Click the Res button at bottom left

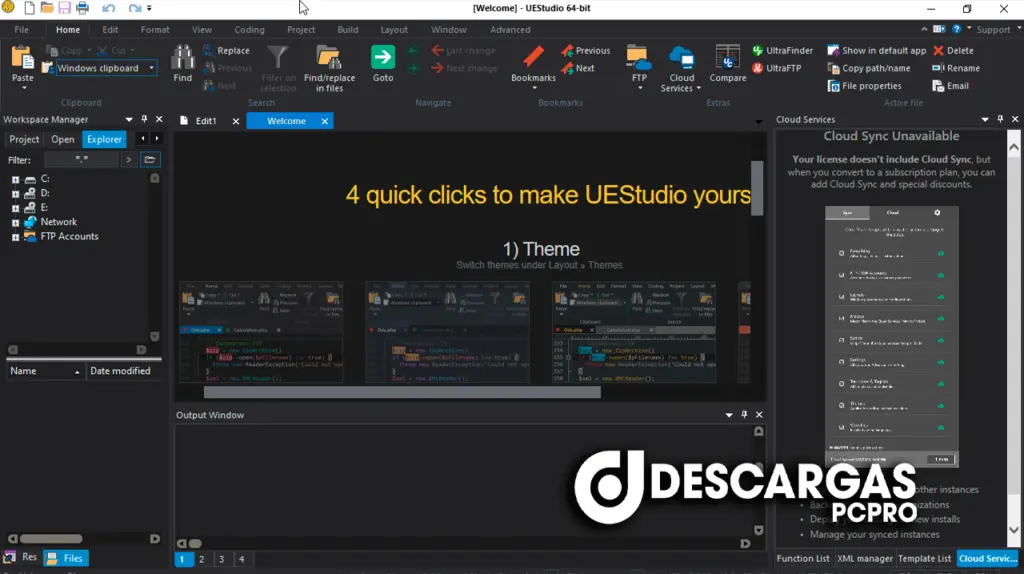click(21, 557)
